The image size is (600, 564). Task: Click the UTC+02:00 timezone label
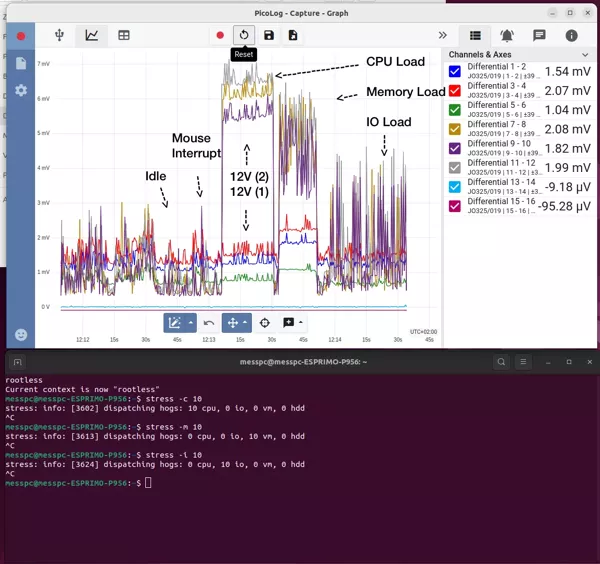pyautogui.click(x=423, y=332)
